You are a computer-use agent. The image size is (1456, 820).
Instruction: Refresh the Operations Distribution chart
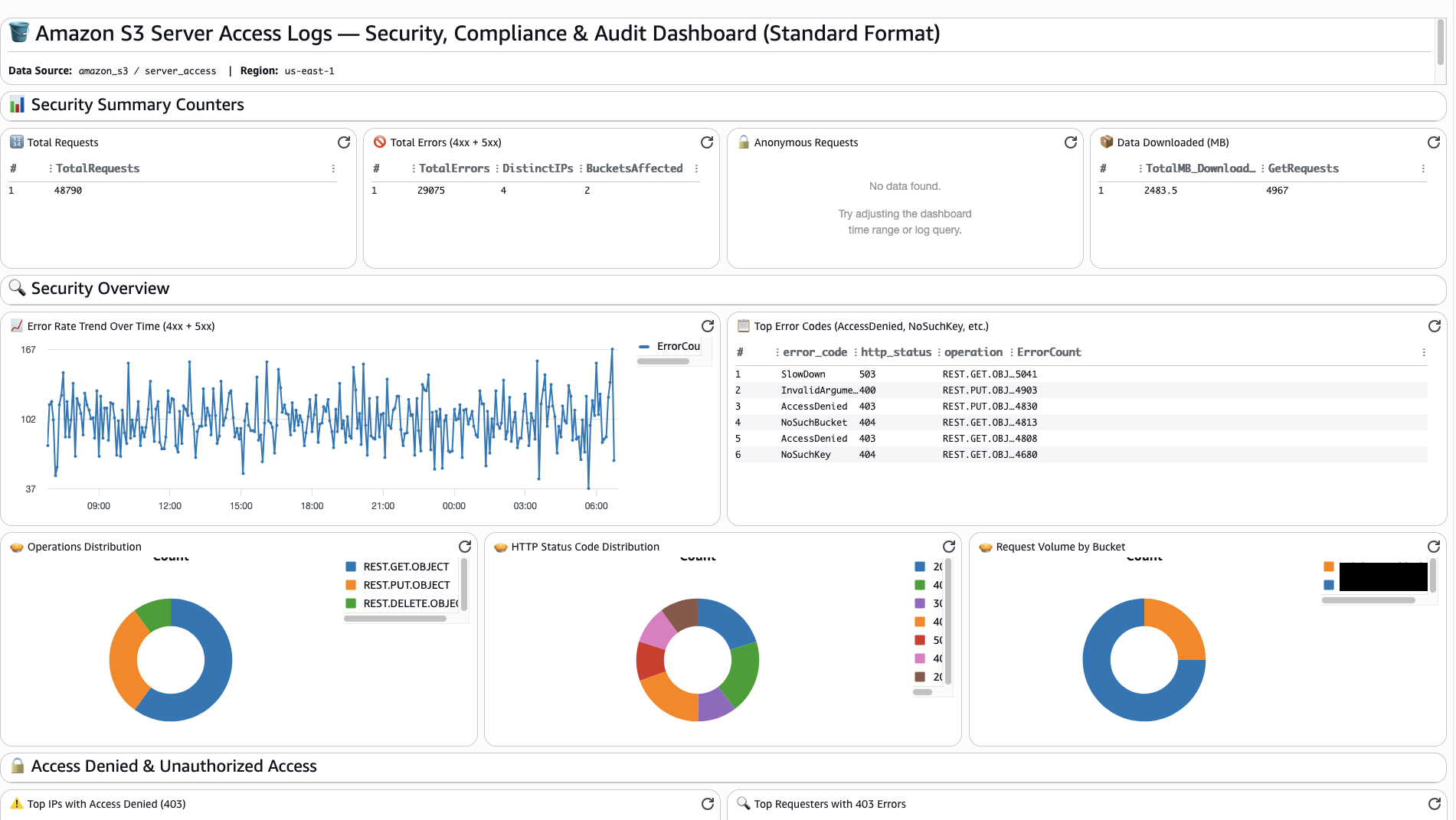(465, 547)
